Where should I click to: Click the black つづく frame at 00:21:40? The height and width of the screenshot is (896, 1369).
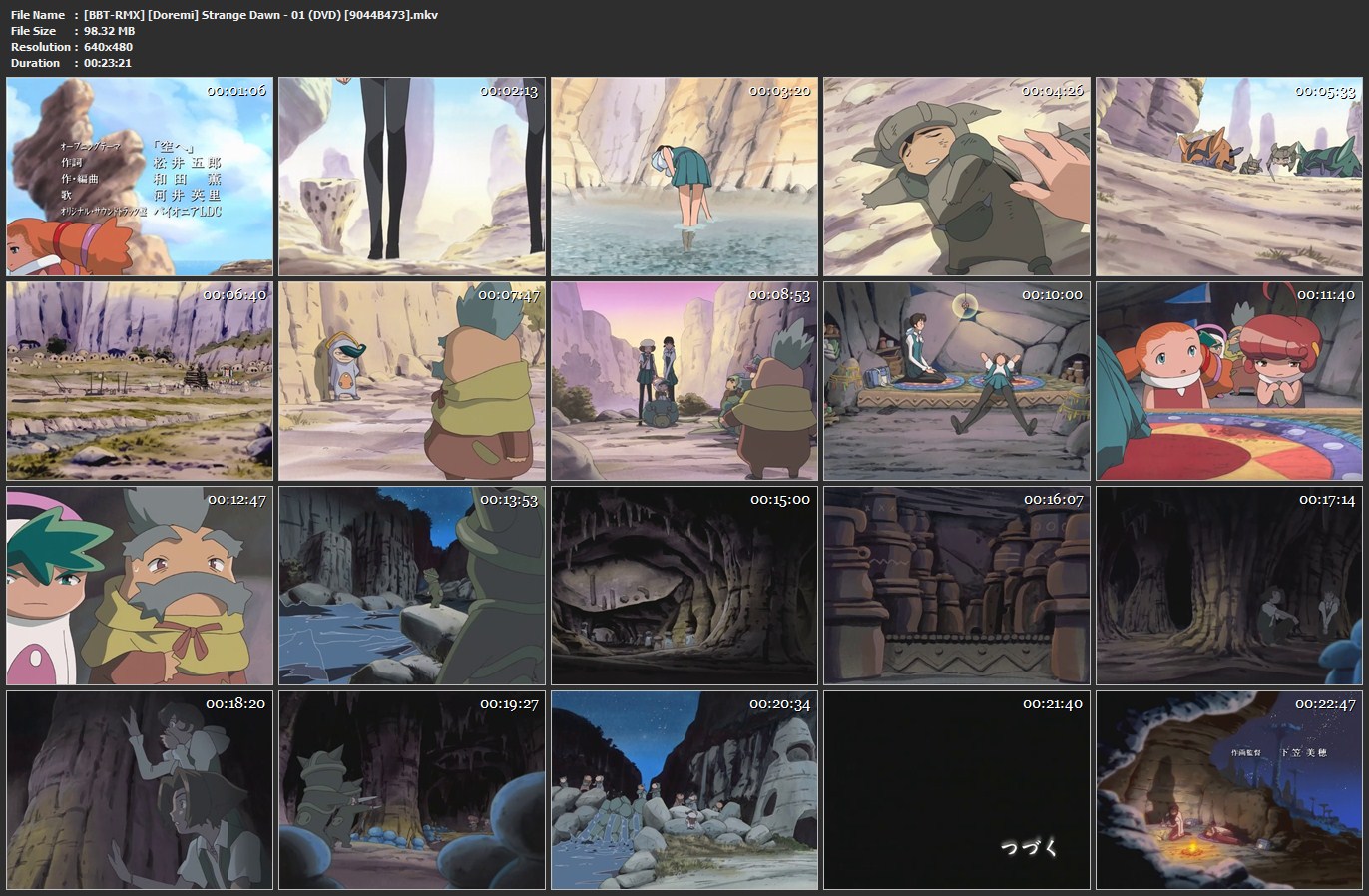pyautogui.click(x=957, y=790)
